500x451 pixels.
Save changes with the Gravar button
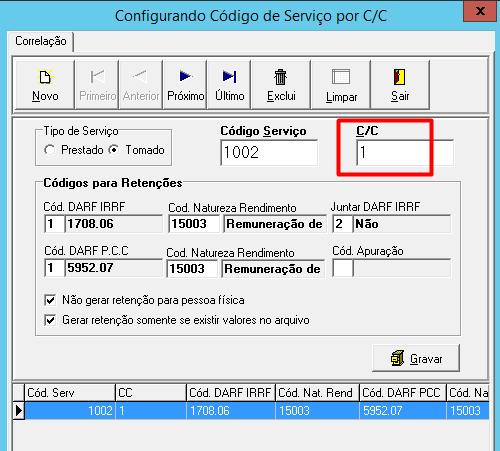click(x=416, y=358)
